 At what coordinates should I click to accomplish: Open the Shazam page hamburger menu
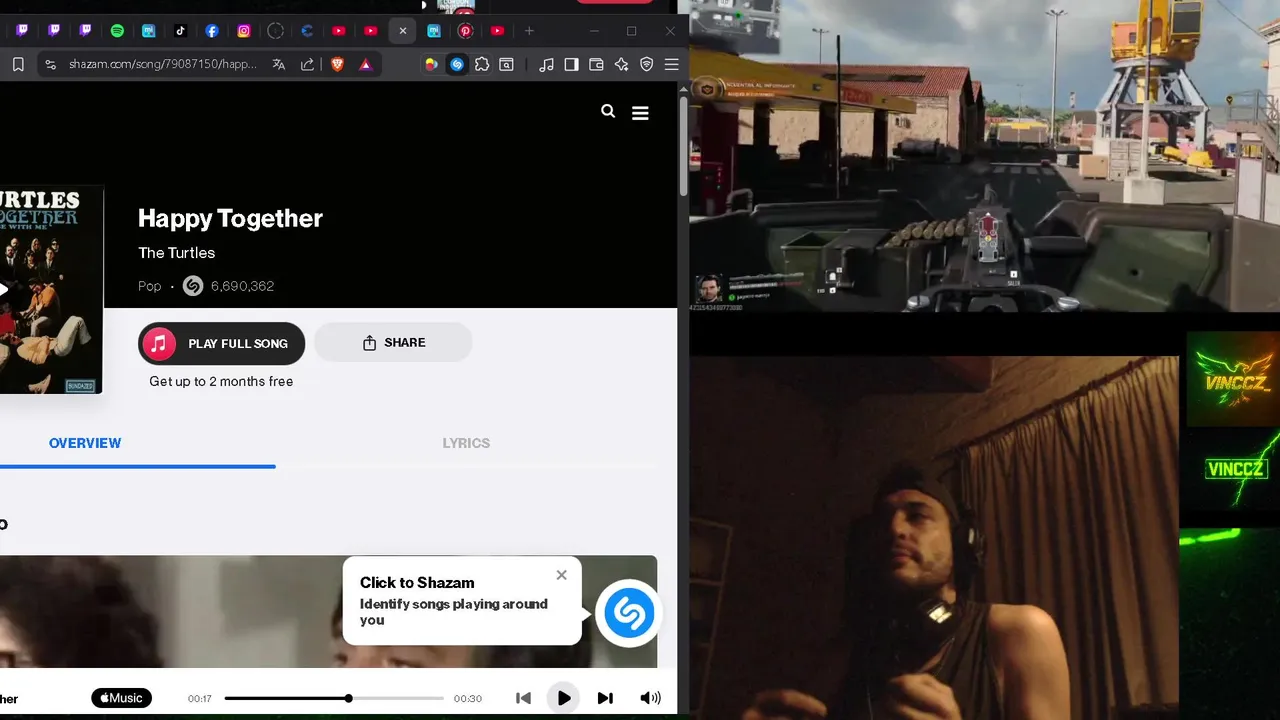(x=640, y=113)
